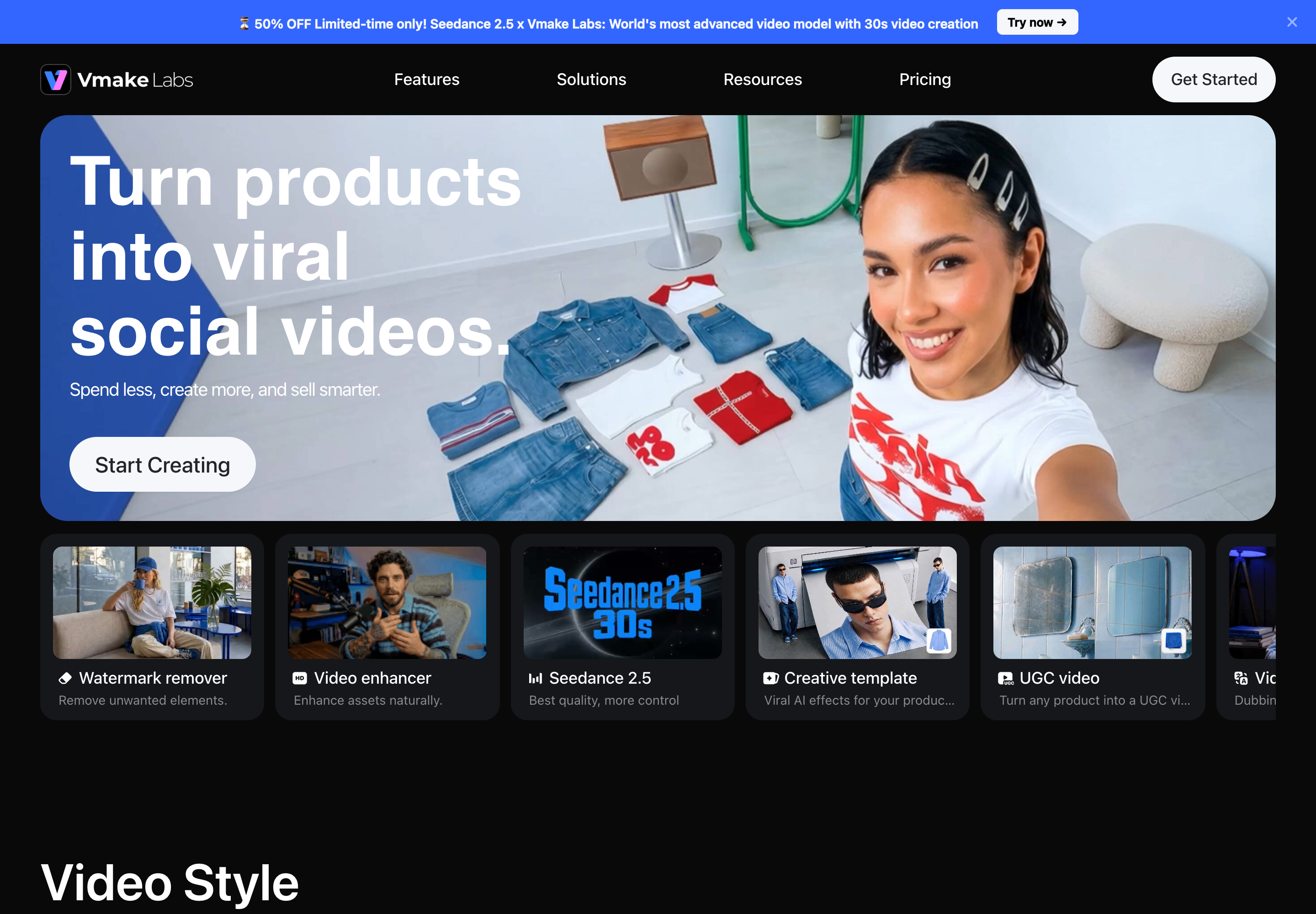The image size is (1316, 914).
Task: Click the Creative template title
Action: [x=850, y=678]
